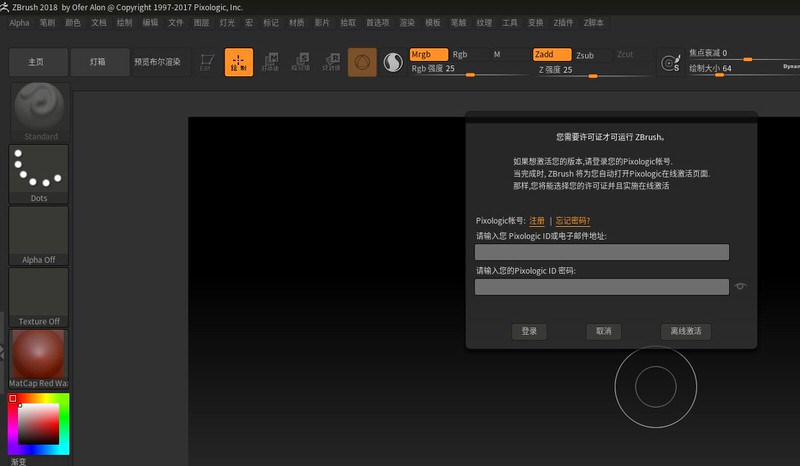Click the 预览布尔渲染 button
This screenshot has width=800, height=466.
(x=161, y=62)
